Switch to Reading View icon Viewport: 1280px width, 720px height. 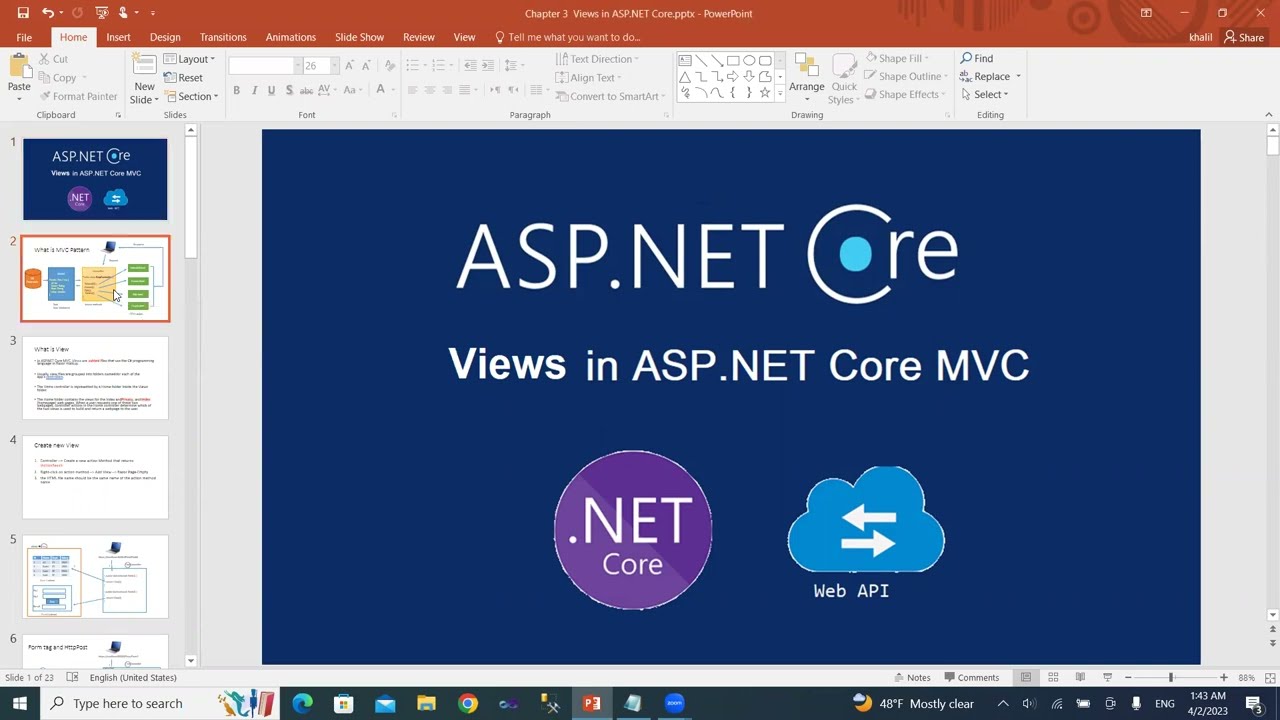tap(1080, 677)
